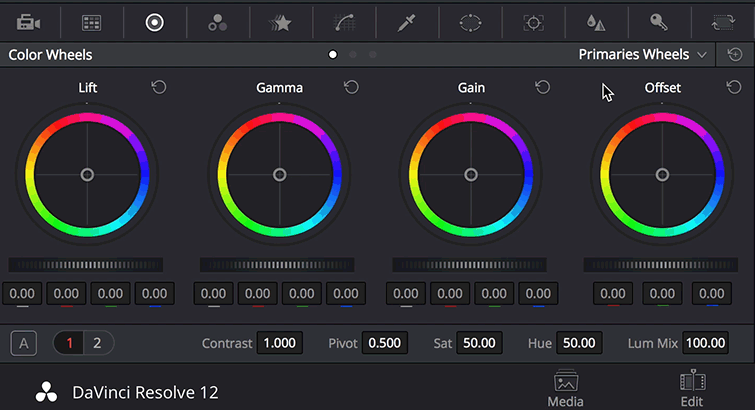Click the Gamma master wheel slider
This screenshot has height=410, width=755.
(278, 265)
